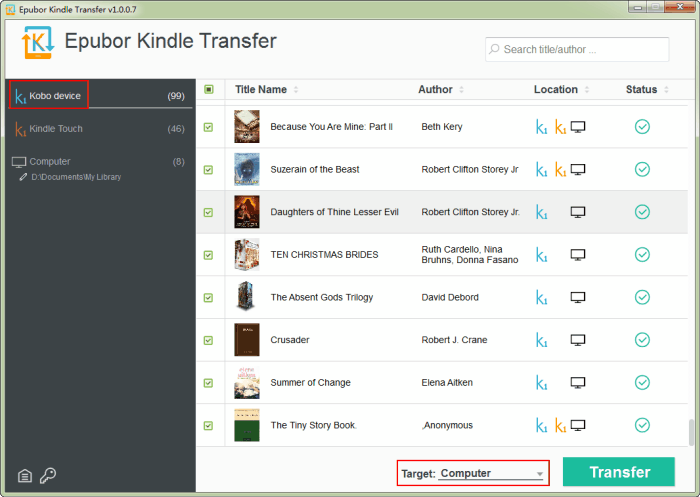Uncheck The Tiny Story Book checkbox
Screen dimensions: 700x497
point(208,426)
